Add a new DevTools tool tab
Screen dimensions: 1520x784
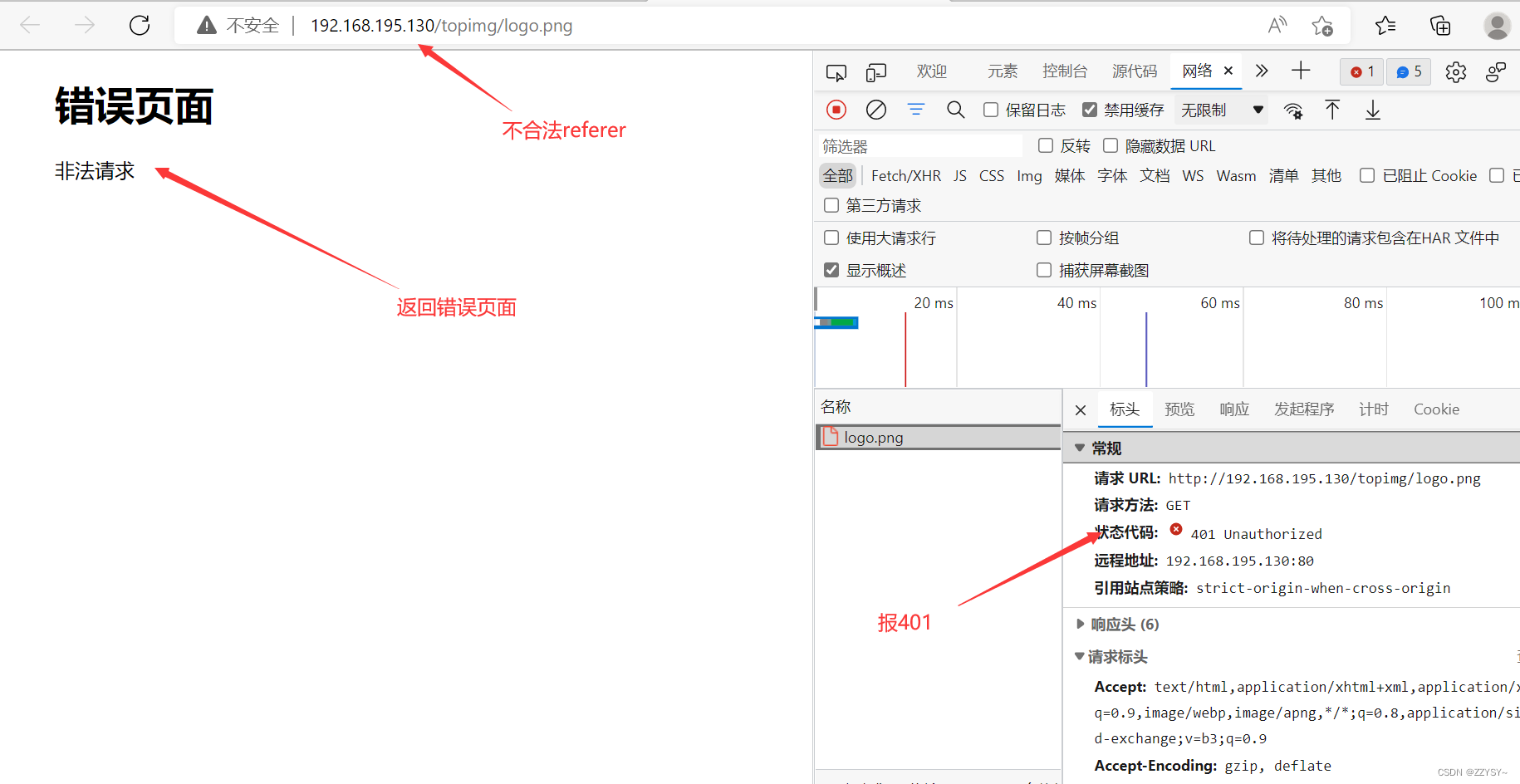1301,71
